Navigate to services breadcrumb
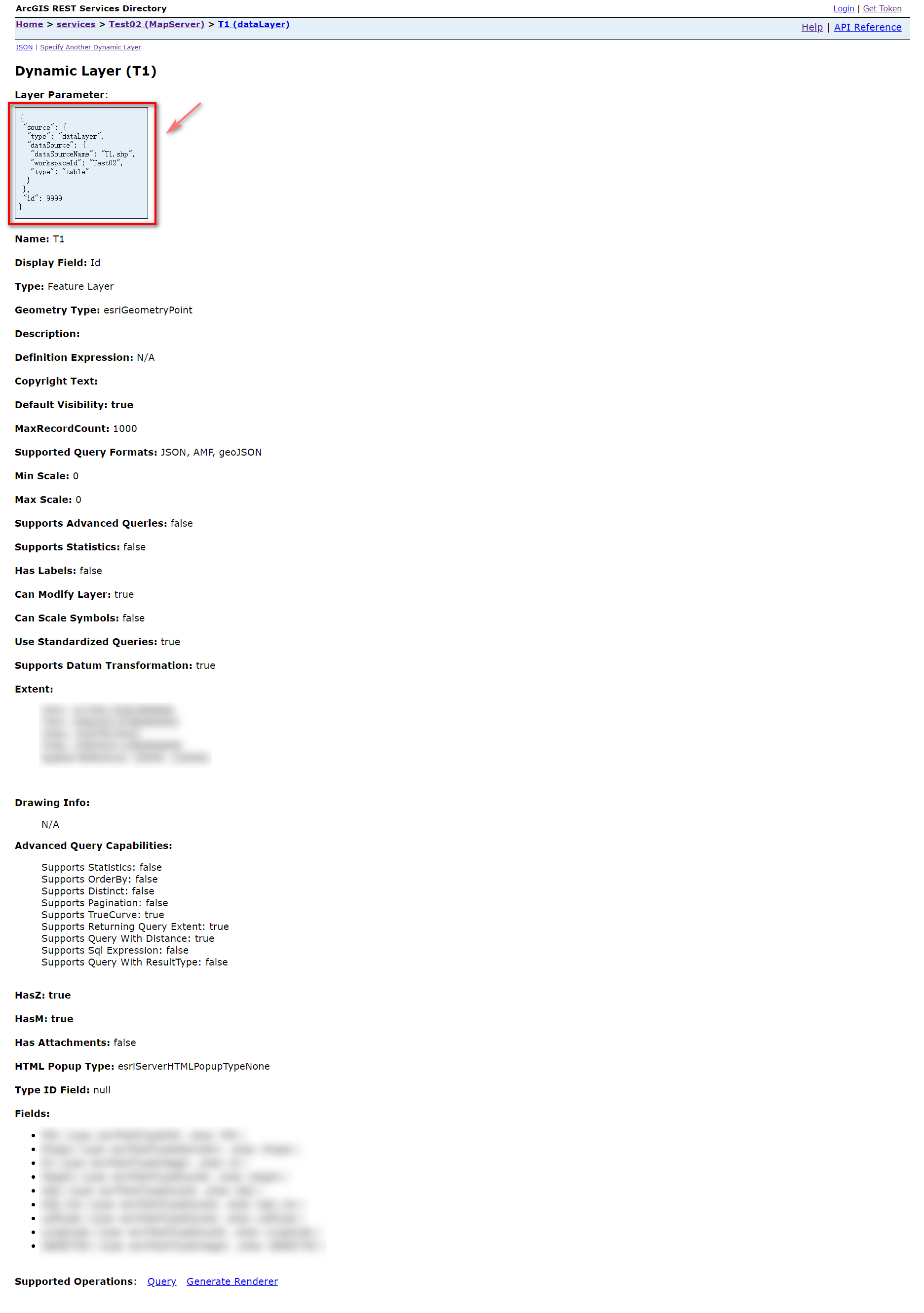This screenshot has height=1313, width=924. tap(76, 24)
